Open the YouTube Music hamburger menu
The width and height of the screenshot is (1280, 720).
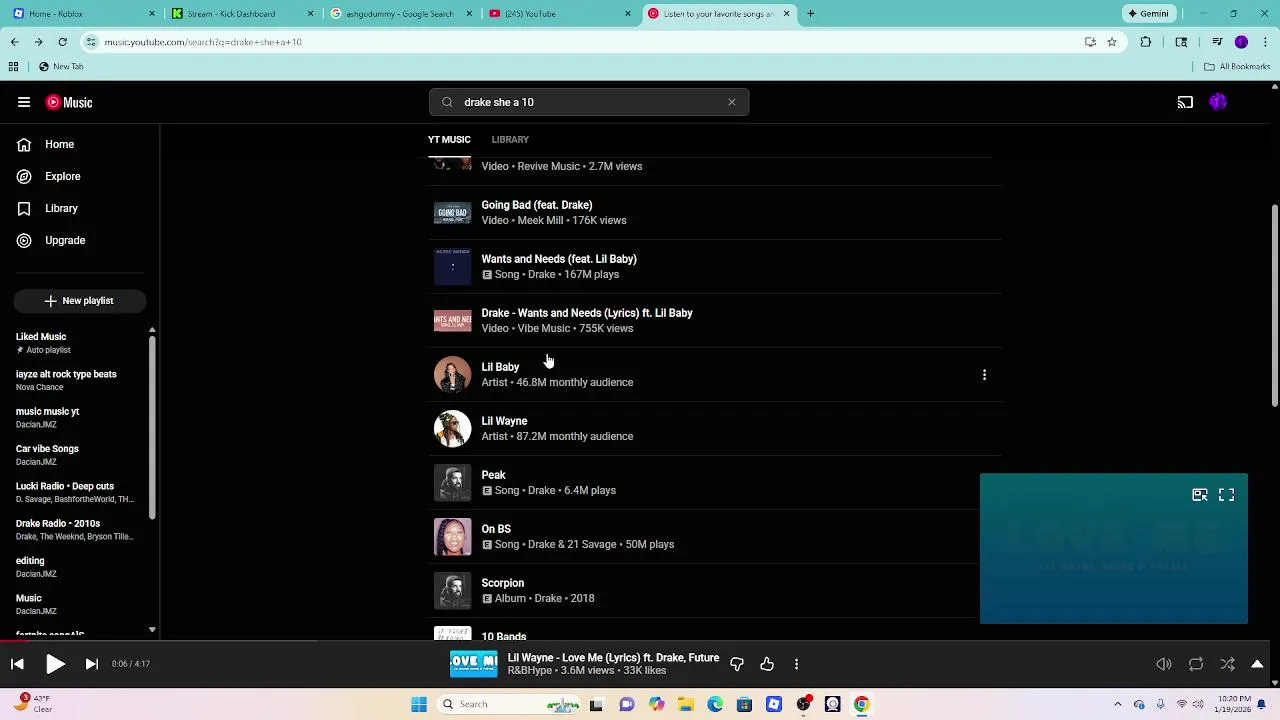pyautogui.click(x=24, y=102)
